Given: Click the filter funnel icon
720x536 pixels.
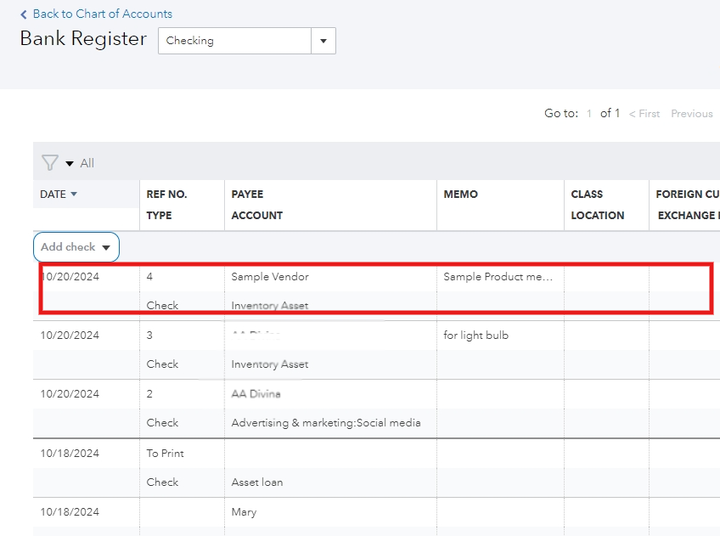Looking at the screenshot, I should [49, 163].
